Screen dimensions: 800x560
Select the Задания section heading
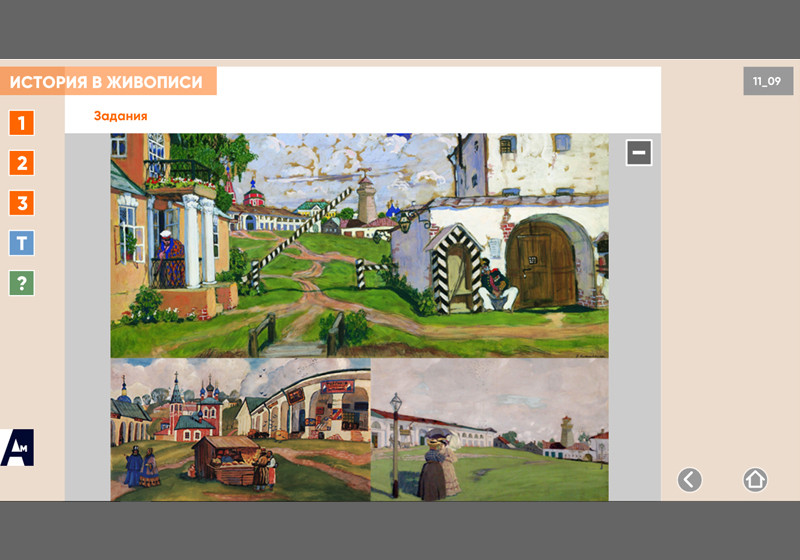coord(121,116)
